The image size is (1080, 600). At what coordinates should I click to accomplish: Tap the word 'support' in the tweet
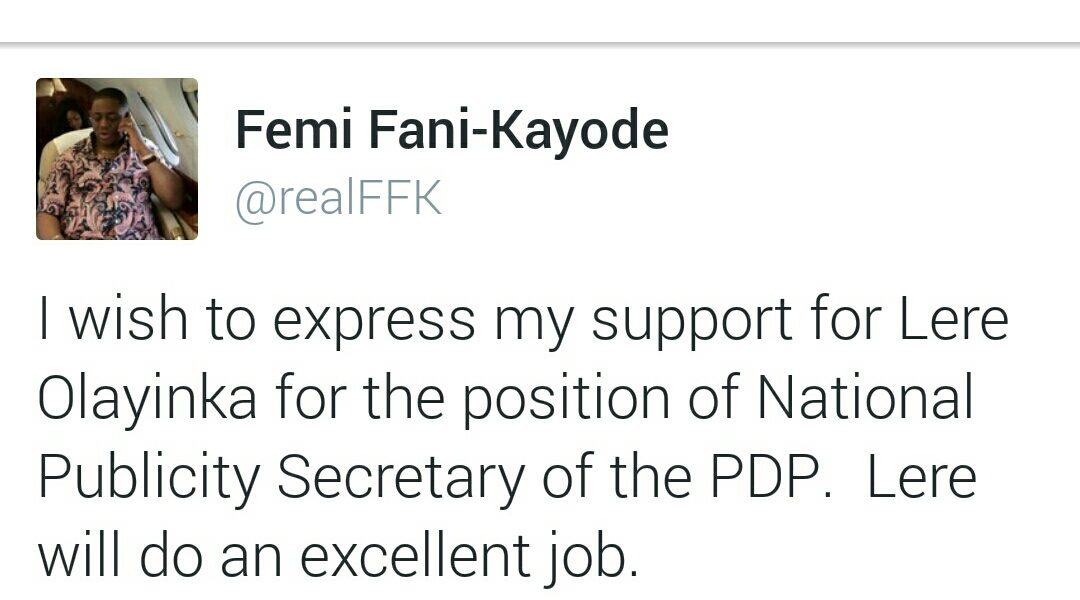pos(692,322)
